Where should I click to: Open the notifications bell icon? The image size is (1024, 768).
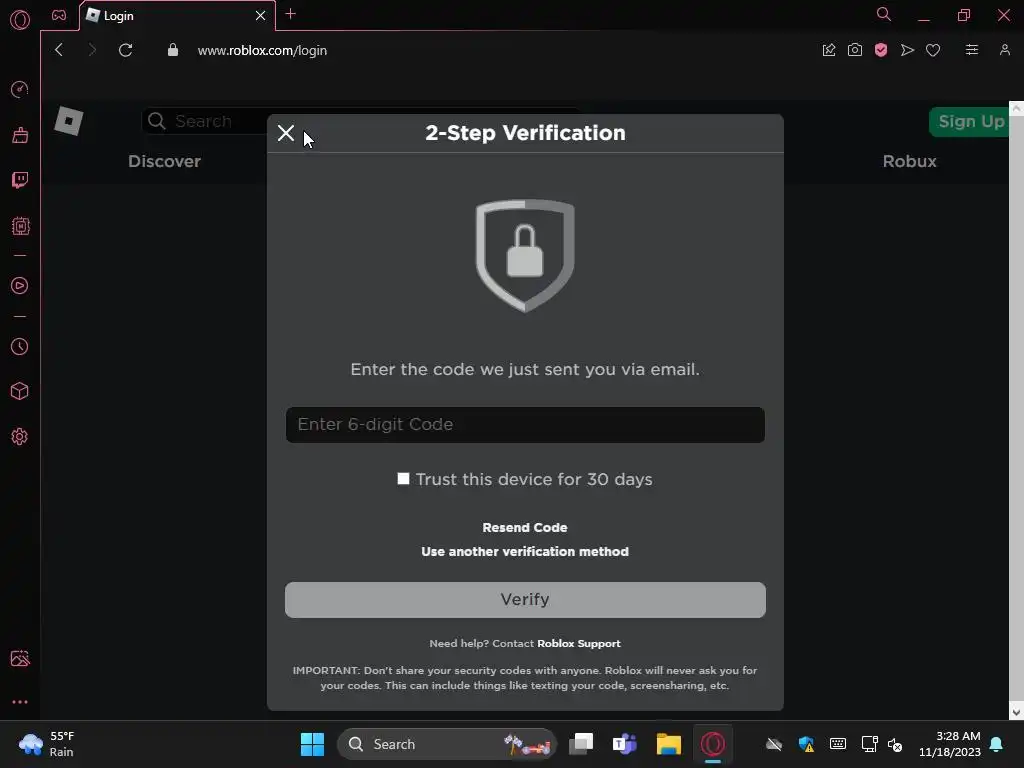tap(997, 744)
